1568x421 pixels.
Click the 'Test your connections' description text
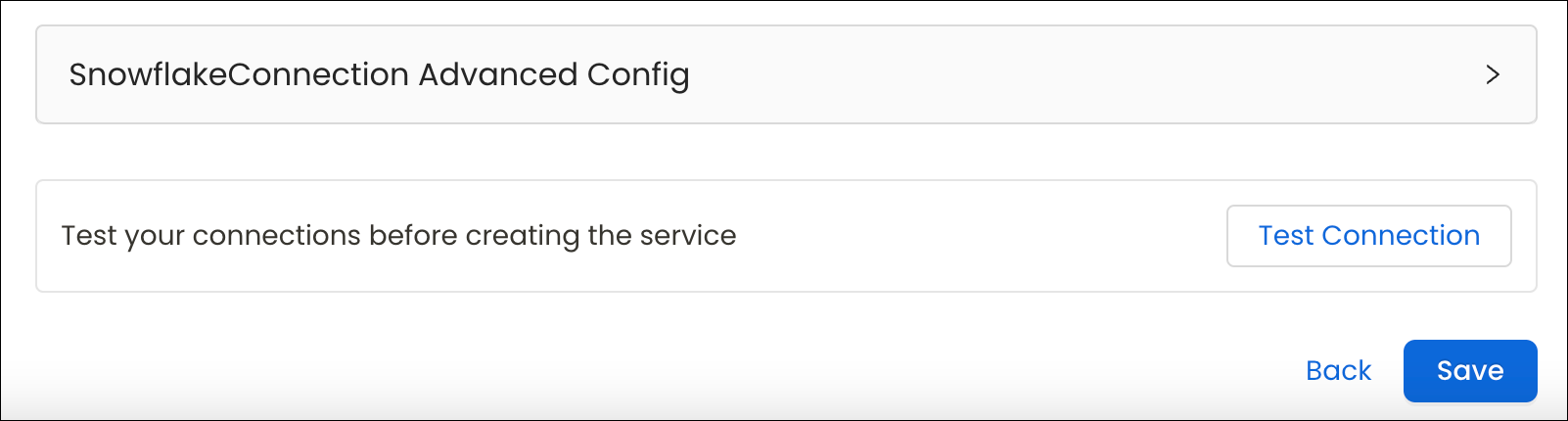(398, 236)
